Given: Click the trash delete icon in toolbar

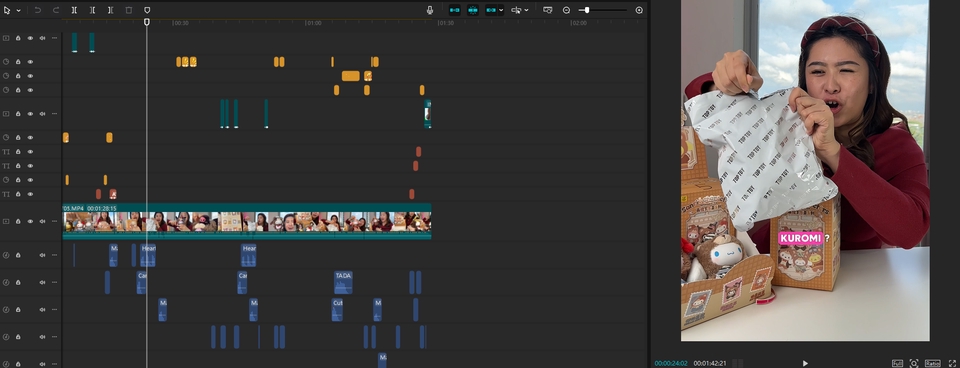Looking at the screenshot, I should pyautogui.click(x=129, y=10).
